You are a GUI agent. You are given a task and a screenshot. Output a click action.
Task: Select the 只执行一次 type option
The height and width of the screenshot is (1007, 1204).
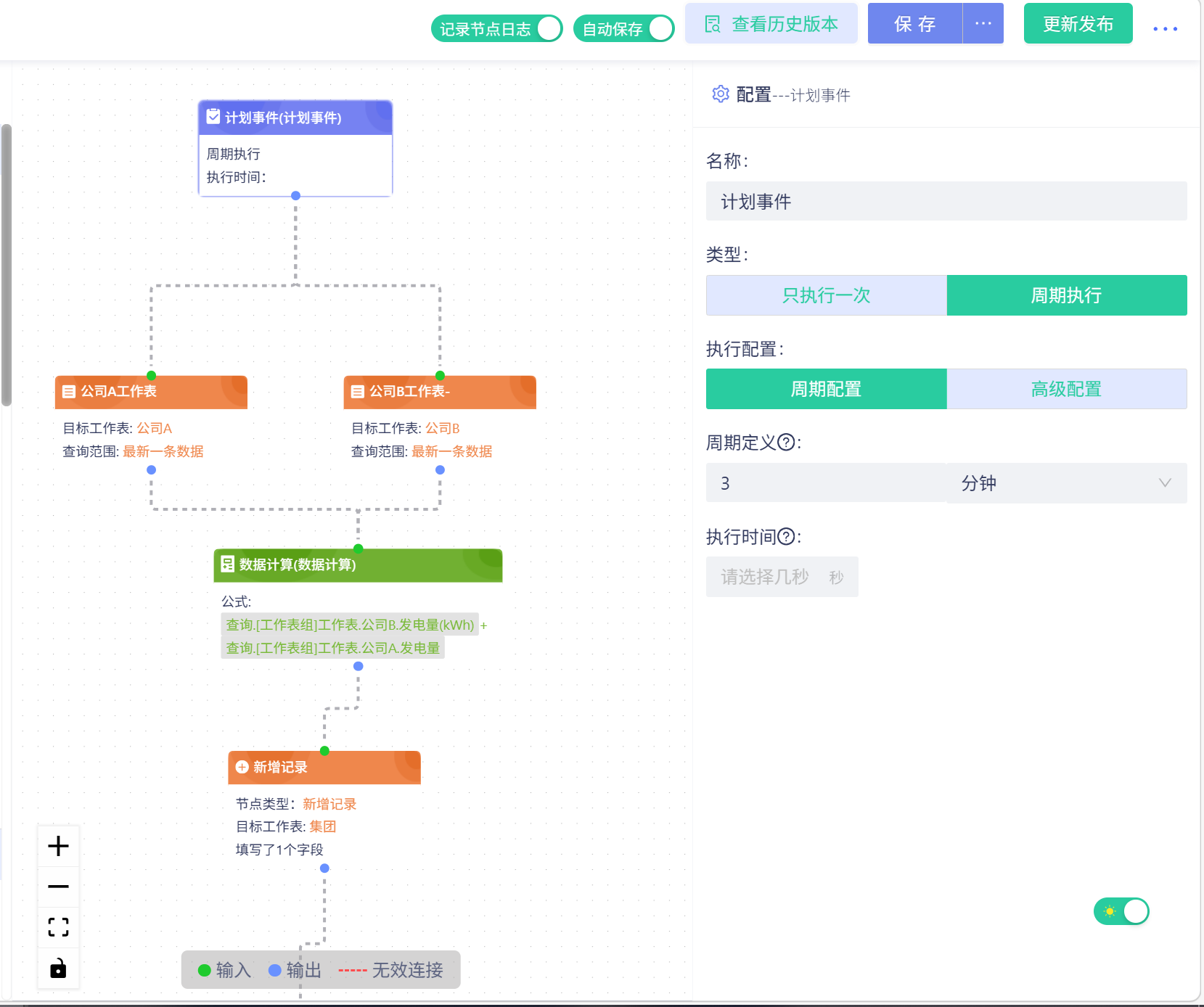point(826,295)
